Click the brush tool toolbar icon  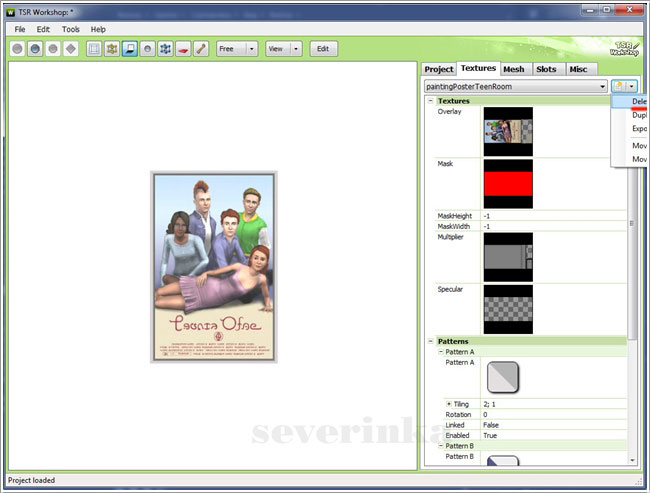(202, 48)
